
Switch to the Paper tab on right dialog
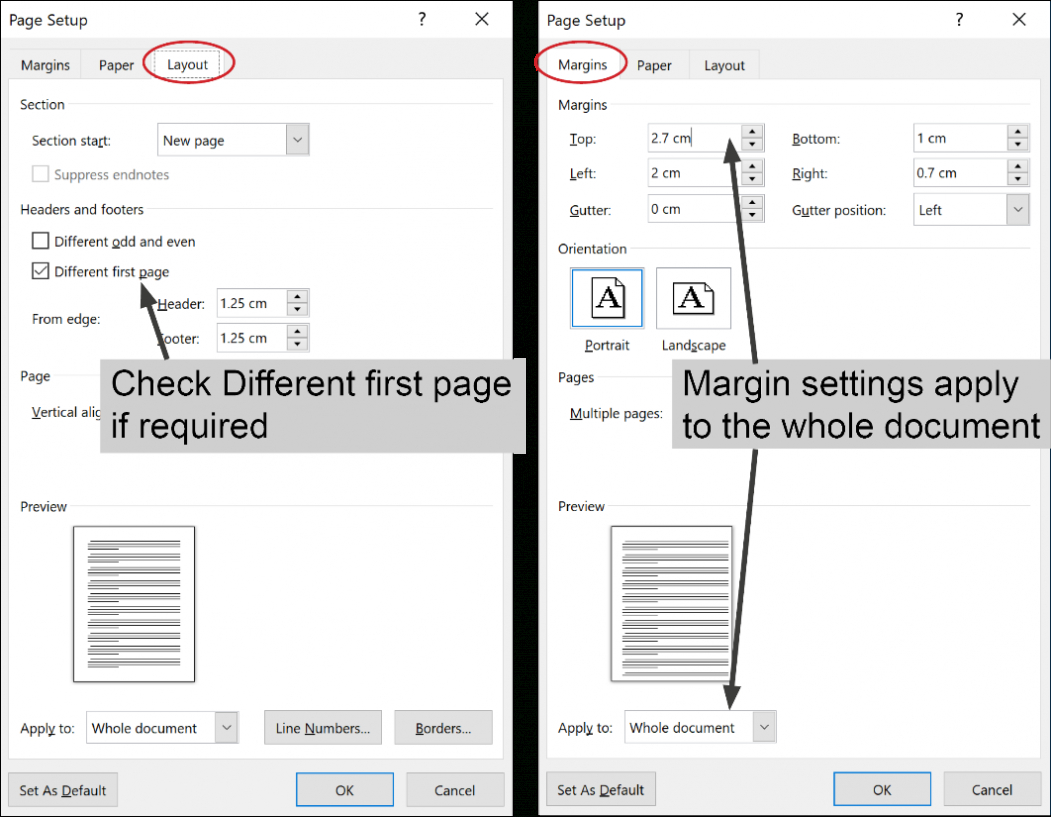(x=655, y=64)
